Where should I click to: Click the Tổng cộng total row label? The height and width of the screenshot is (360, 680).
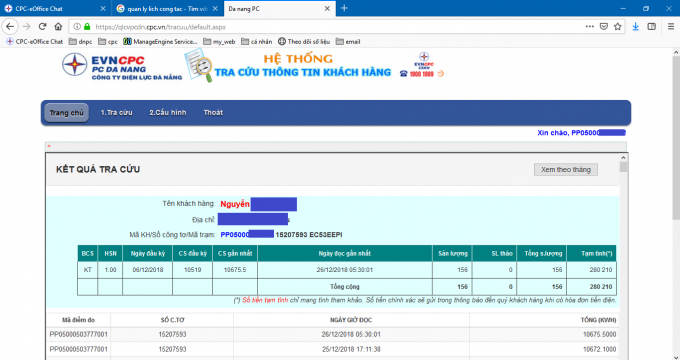point(345,287)
